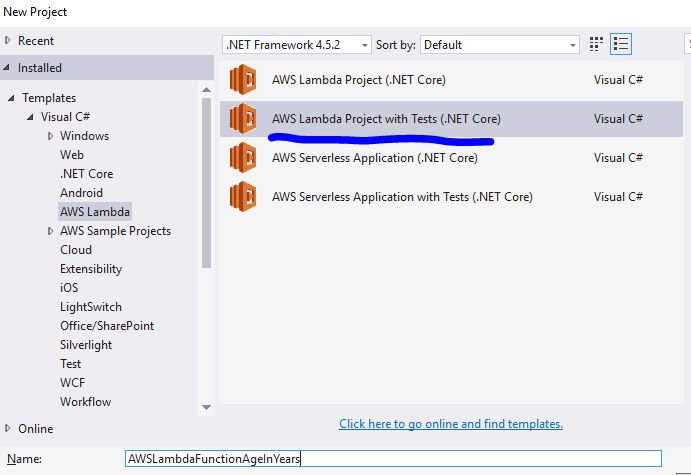Switch to small icons grid view
The image size is (691, 475).
pyautogui.click(x=596, y=44)
